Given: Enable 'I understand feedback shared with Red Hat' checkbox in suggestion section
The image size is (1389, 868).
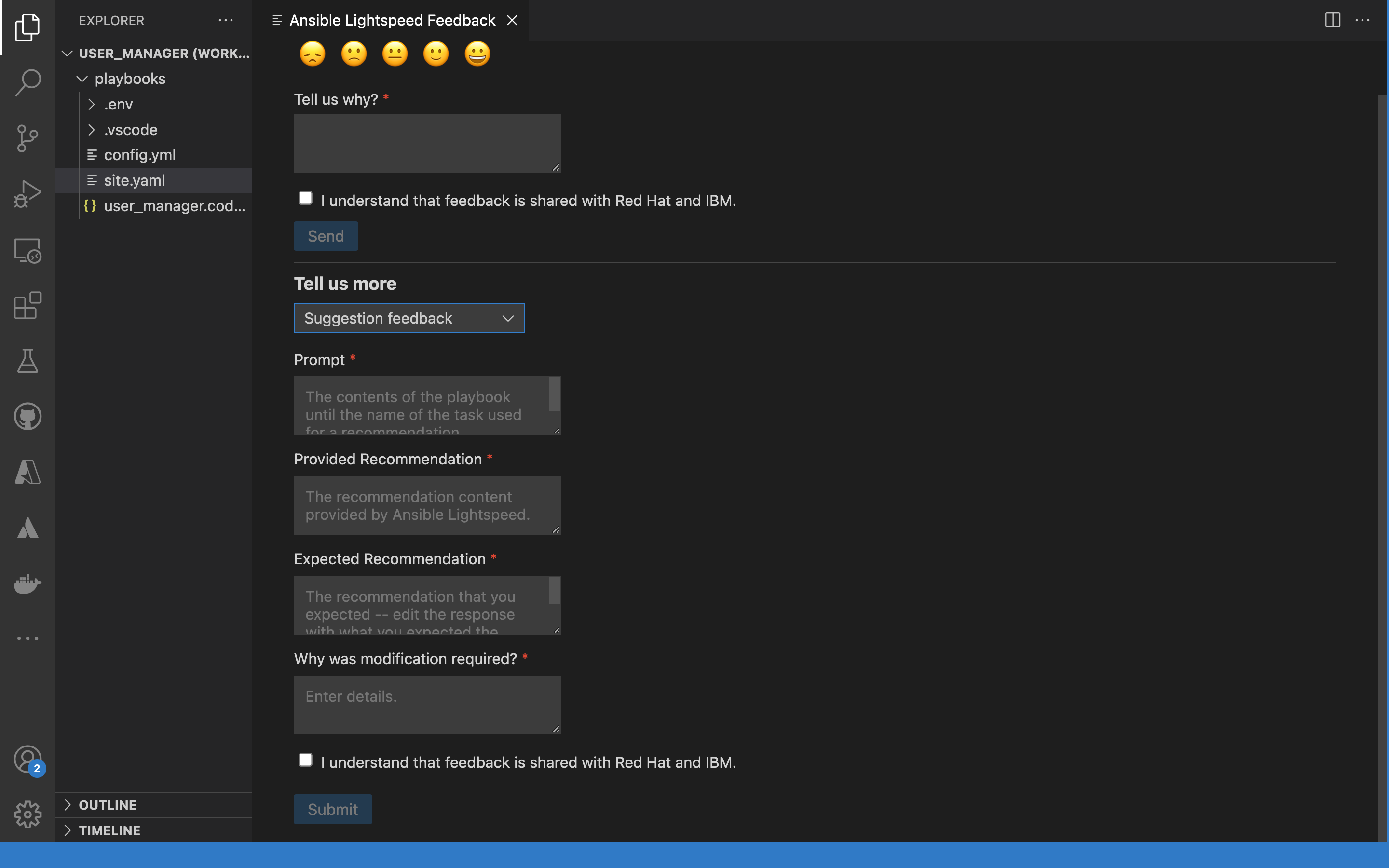Looking at the screenshot, I should (305, 760).
